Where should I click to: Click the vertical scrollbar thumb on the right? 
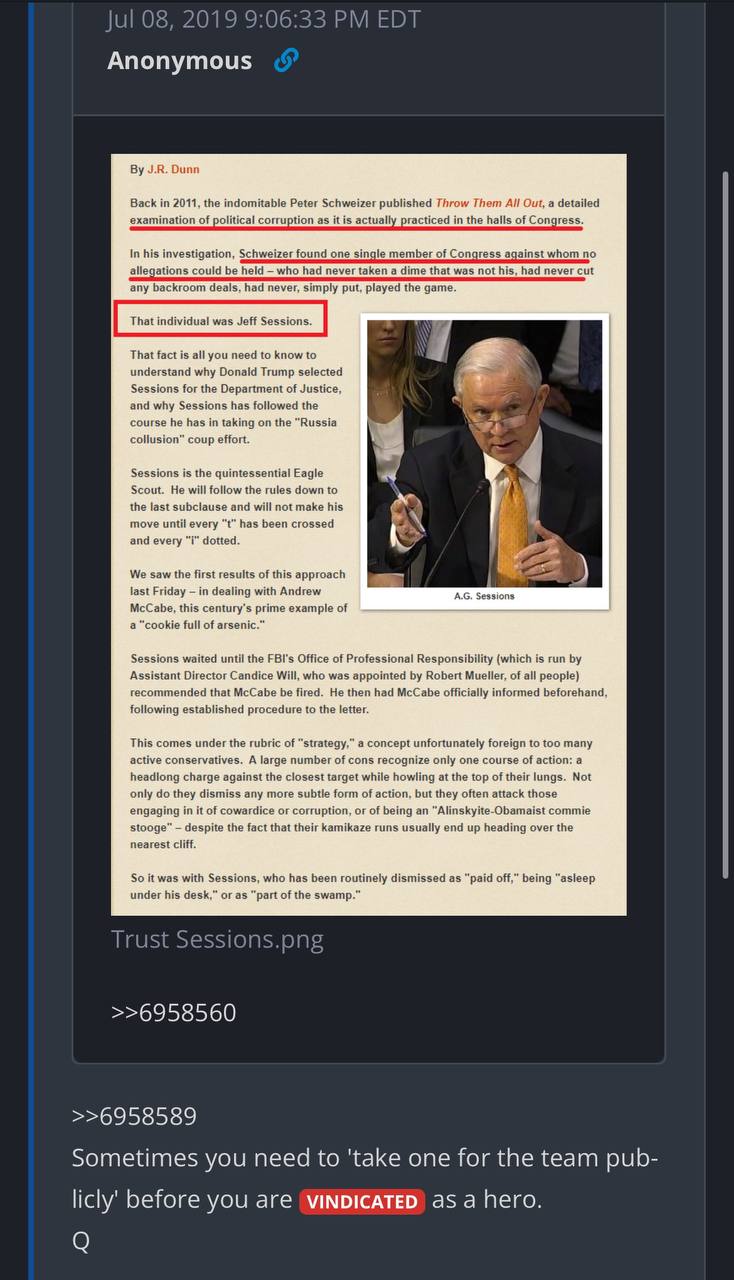(726, 525)
